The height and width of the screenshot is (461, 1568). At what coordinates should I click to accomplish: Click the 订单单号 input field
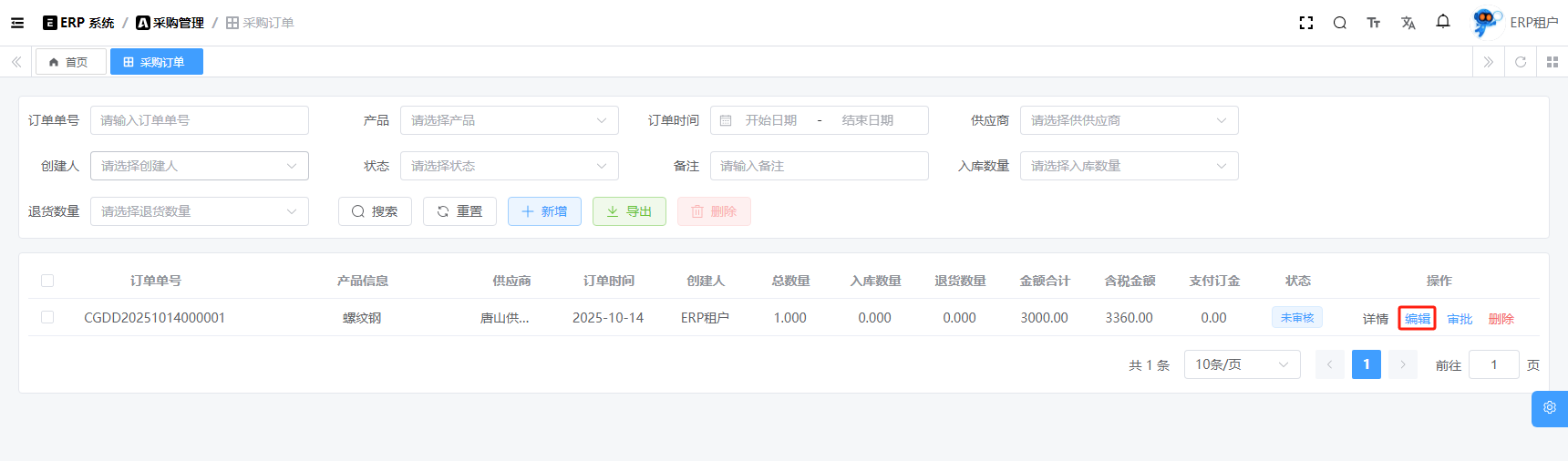tap(199, 120)
